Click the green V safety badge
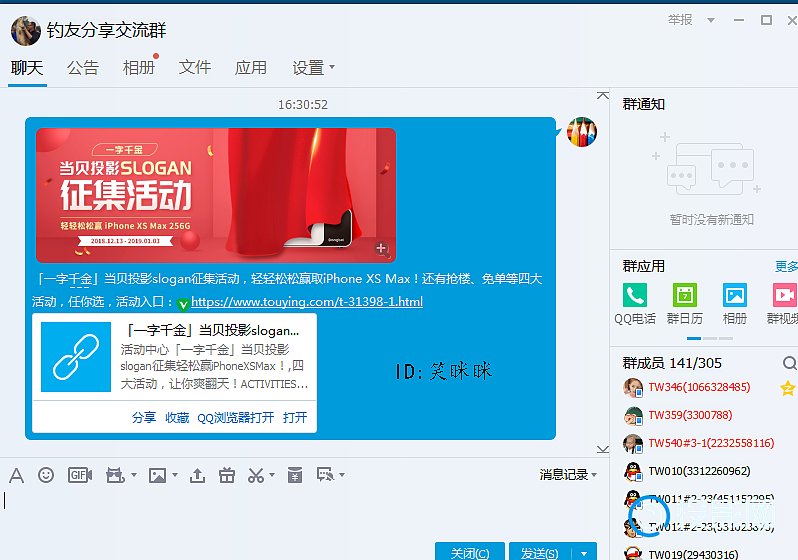The width and height of the screenshot is (798, 560). pos(183,304)
